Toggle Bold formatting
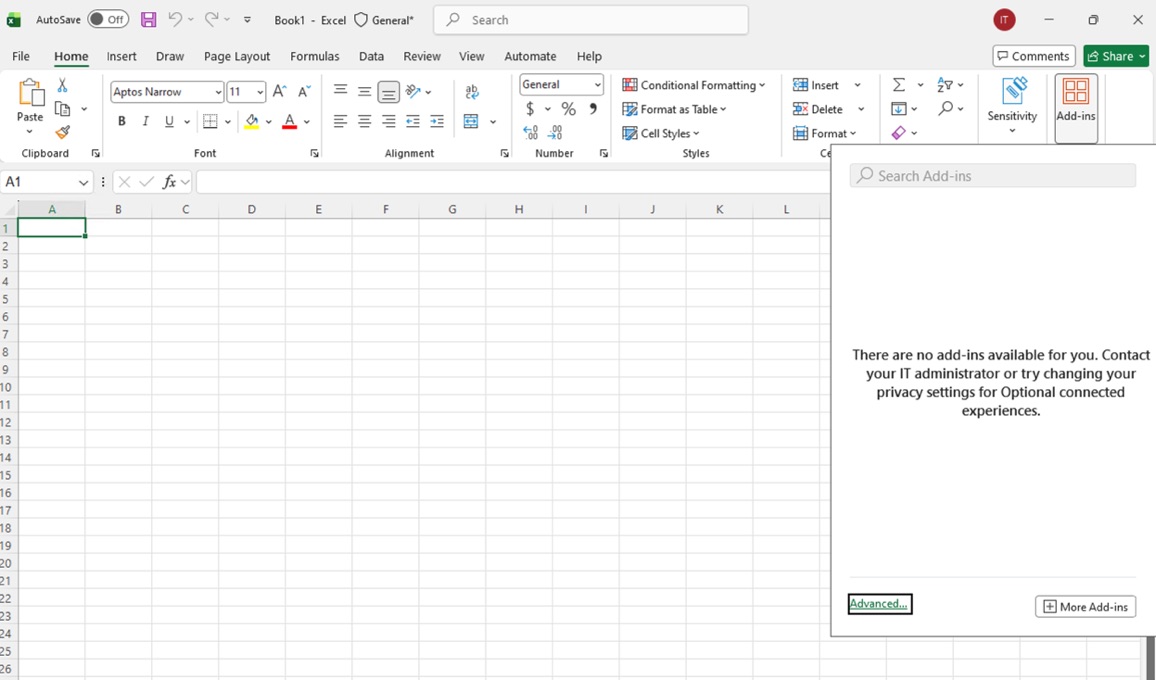The width and height of the screenshot is (1156, 680). [x=122, y=122]
